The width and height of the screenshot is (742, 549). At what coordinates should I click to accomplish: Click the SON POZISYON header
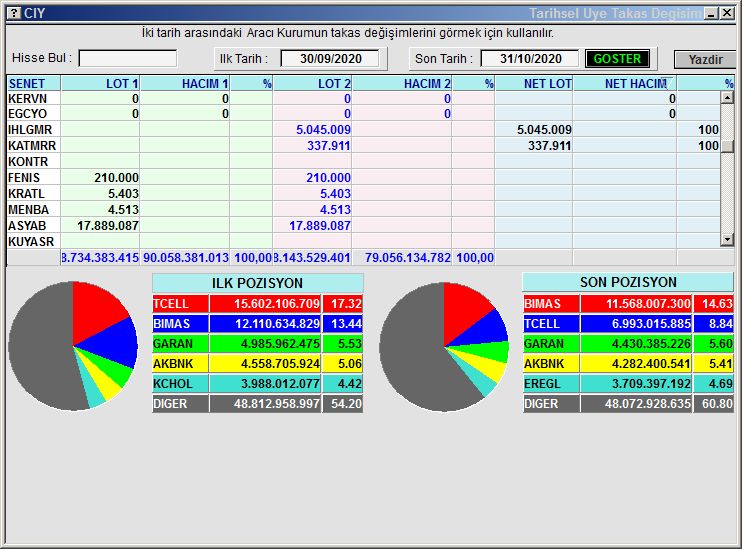628,282
